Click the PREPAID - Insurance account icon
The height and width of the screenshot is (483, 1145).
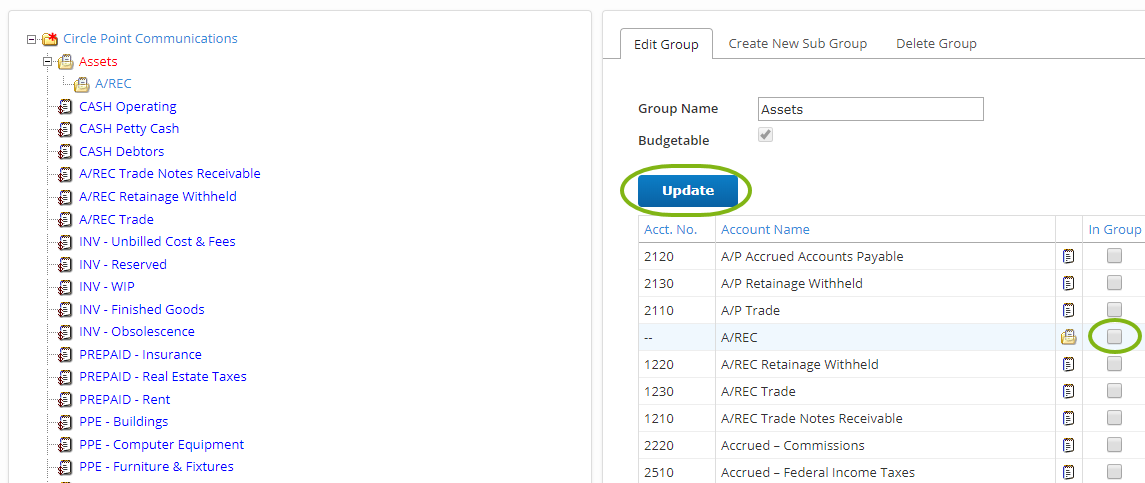tap(65, 355)
